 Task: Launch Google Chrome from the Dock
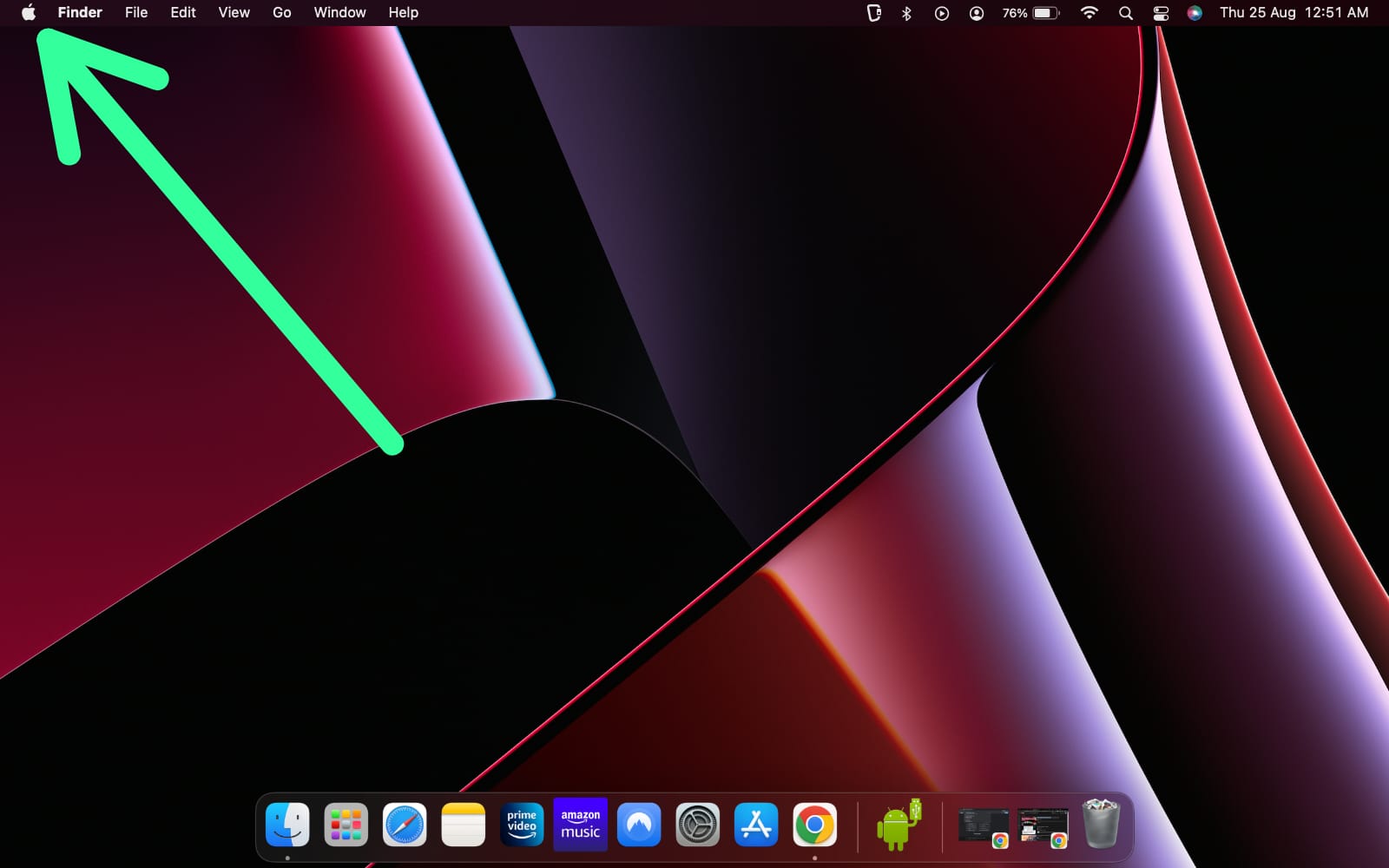pos(814,825)
